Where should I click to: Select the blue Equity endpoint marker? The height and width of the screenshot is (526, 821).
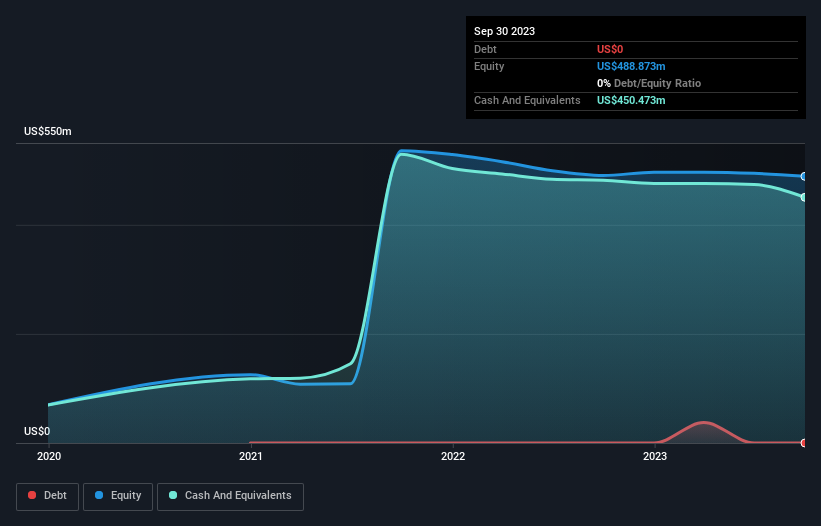point(804,176)
